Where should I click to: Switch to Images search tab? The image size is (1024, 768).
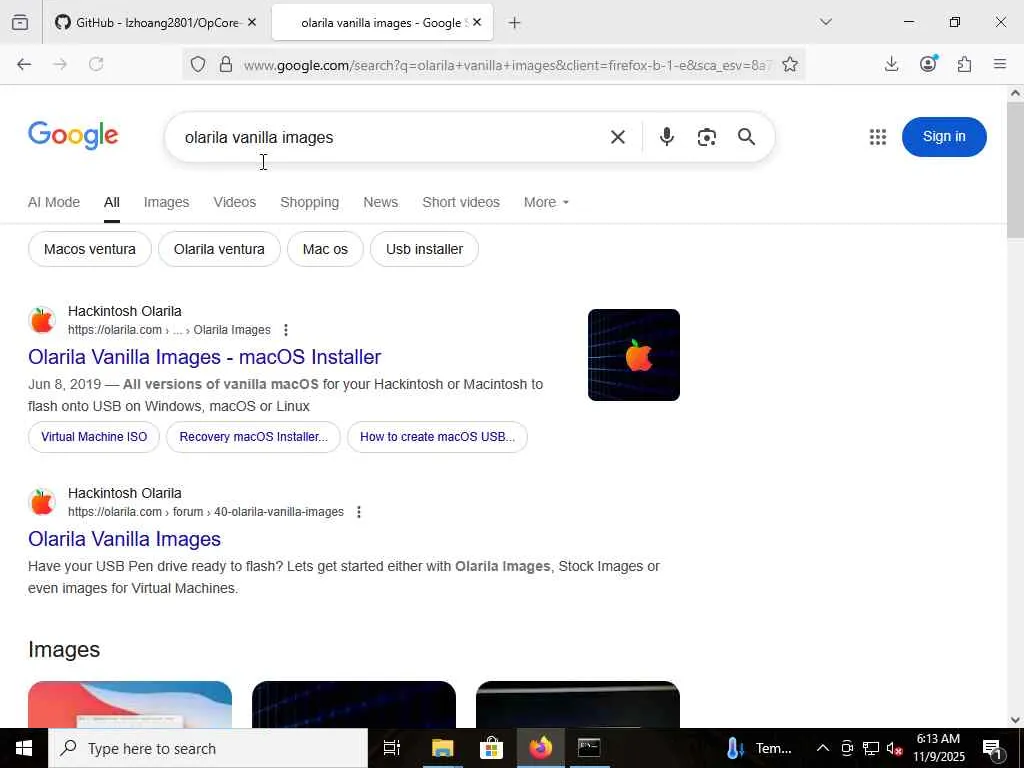167,202
